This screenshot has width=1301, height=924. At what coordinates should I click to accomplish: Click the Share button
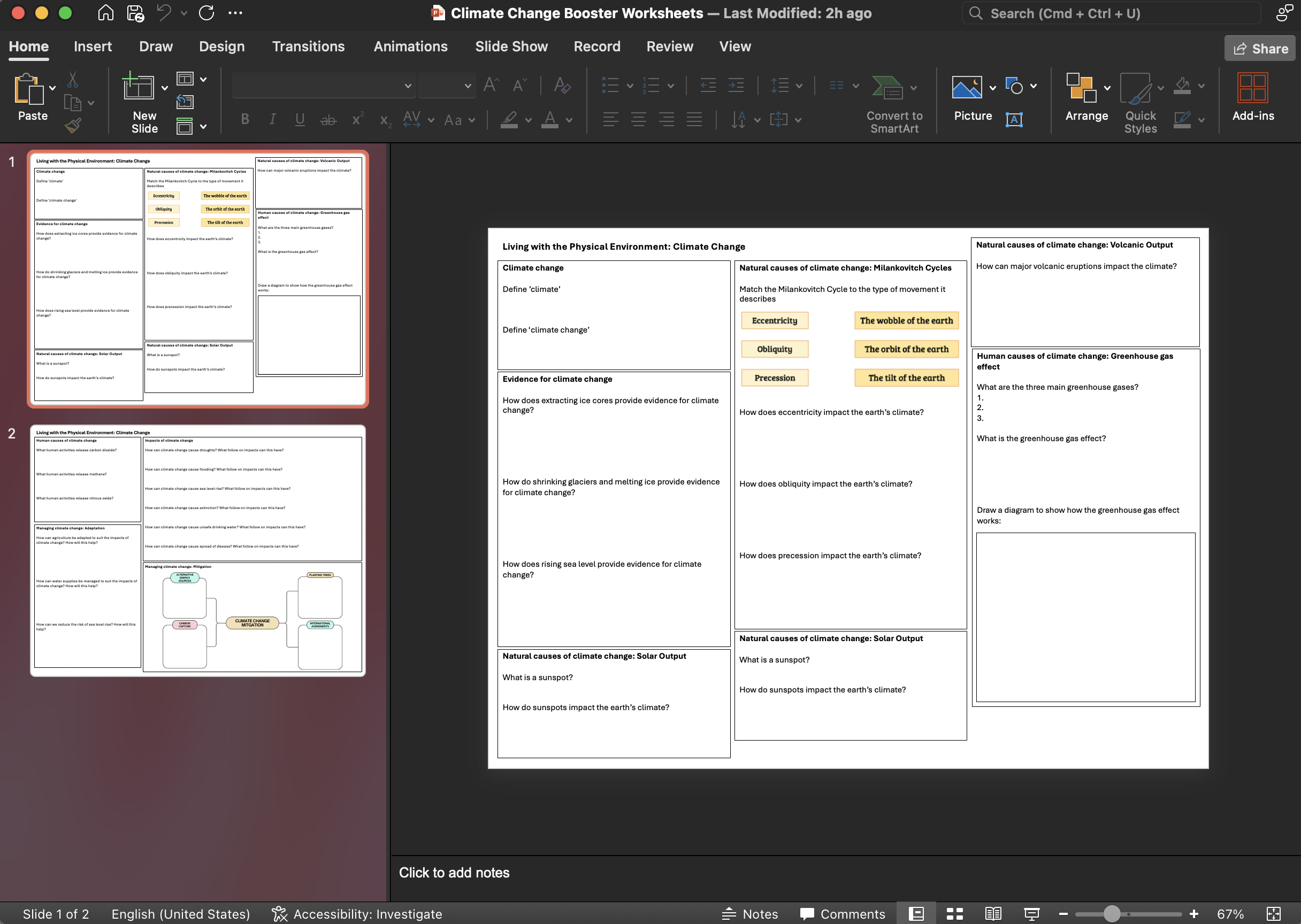[x=1259, y=49]
